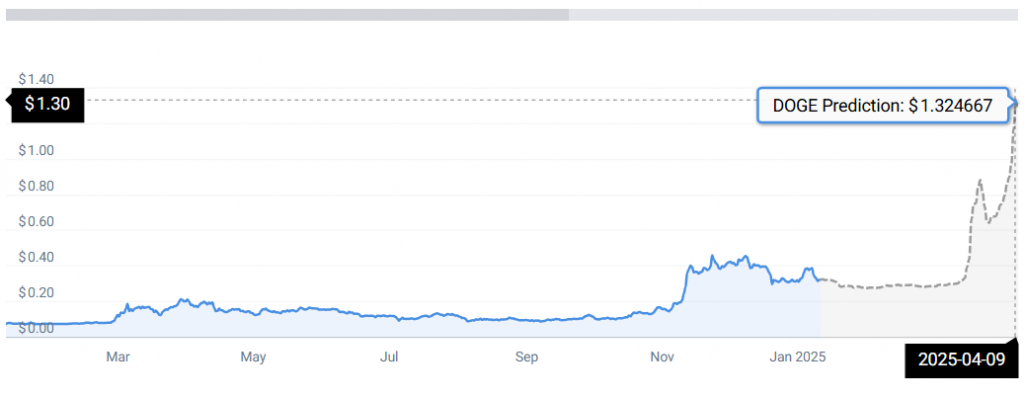Click the dark portion of the top scrollbar
Screen dimensions: 1024x397
coord(287,14)
